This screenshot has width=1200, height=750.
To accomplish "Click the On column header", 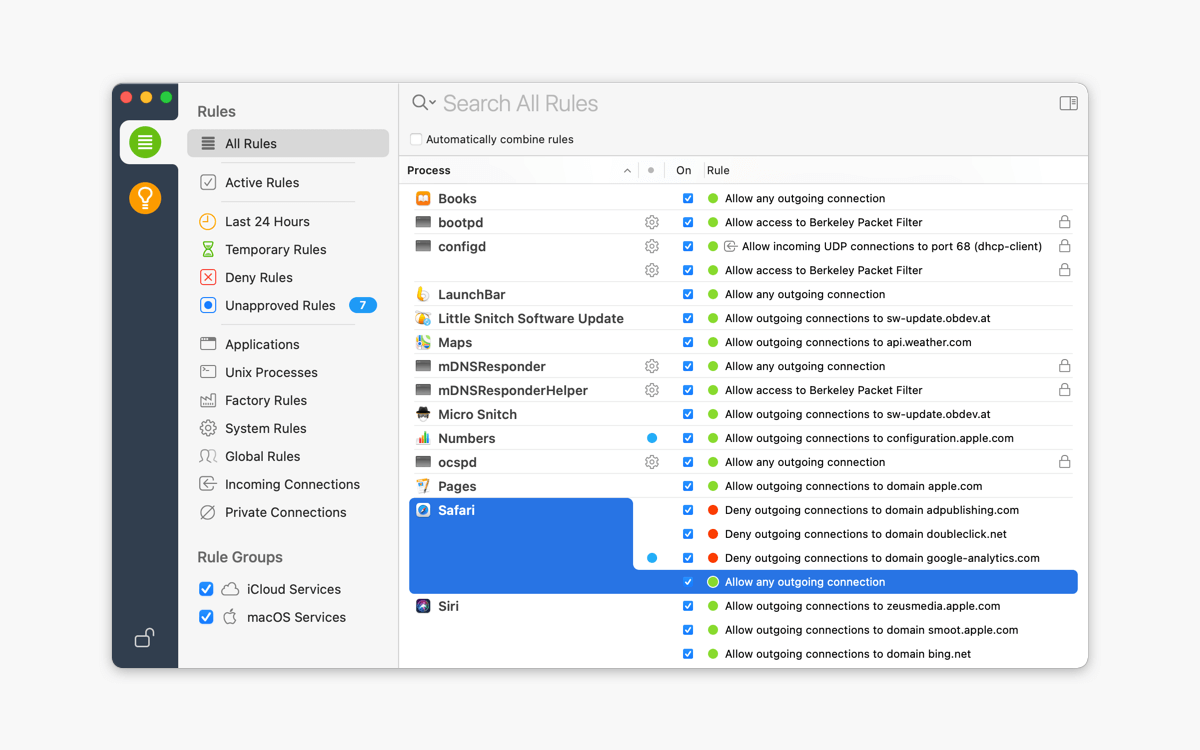I will click(684, 170).
